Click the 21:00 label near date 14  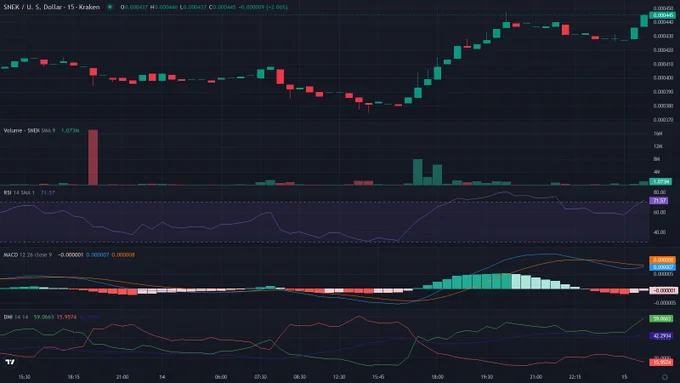point(123,377)
